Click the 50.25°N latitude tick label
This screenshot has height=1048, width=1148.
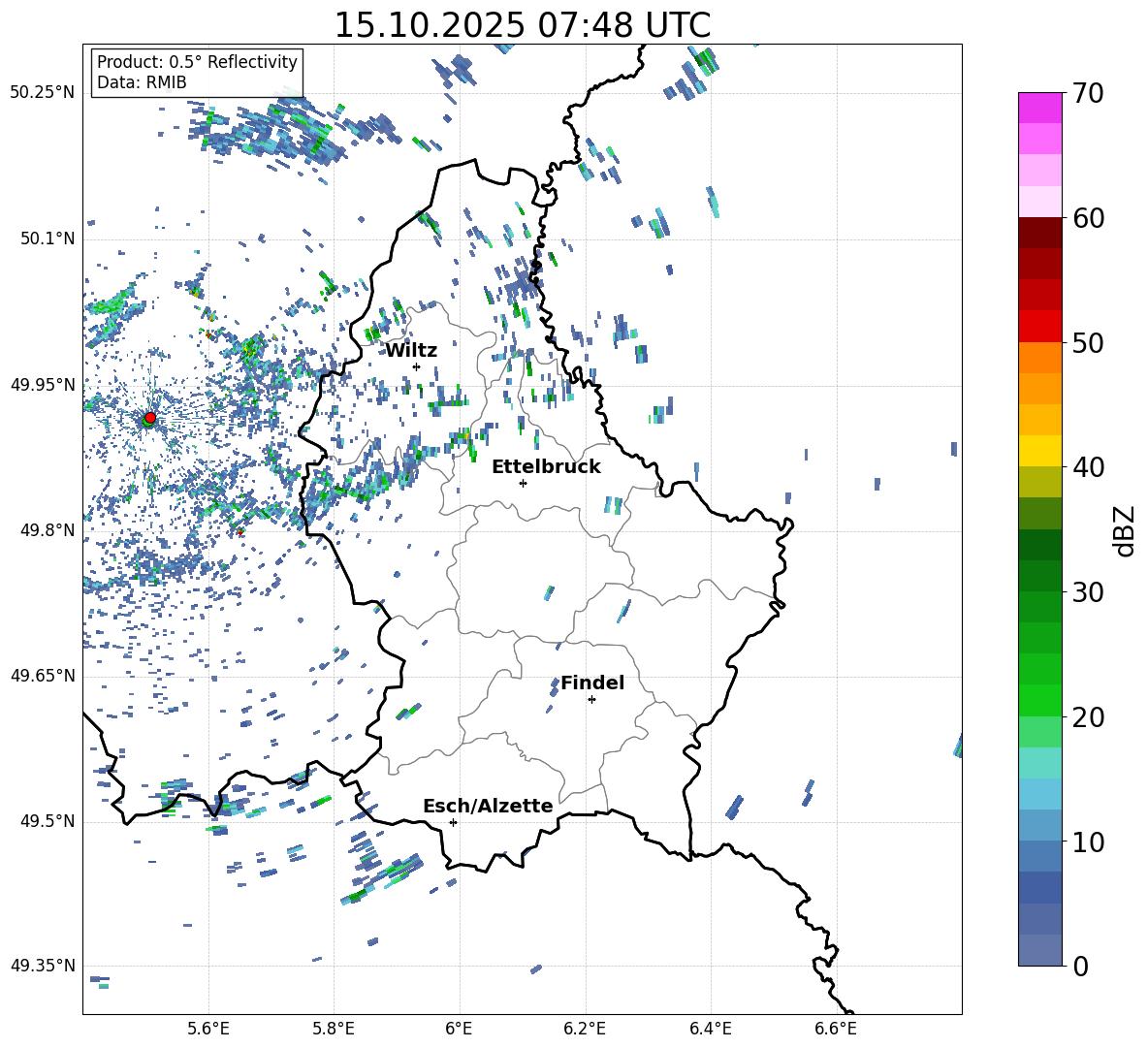43,92
